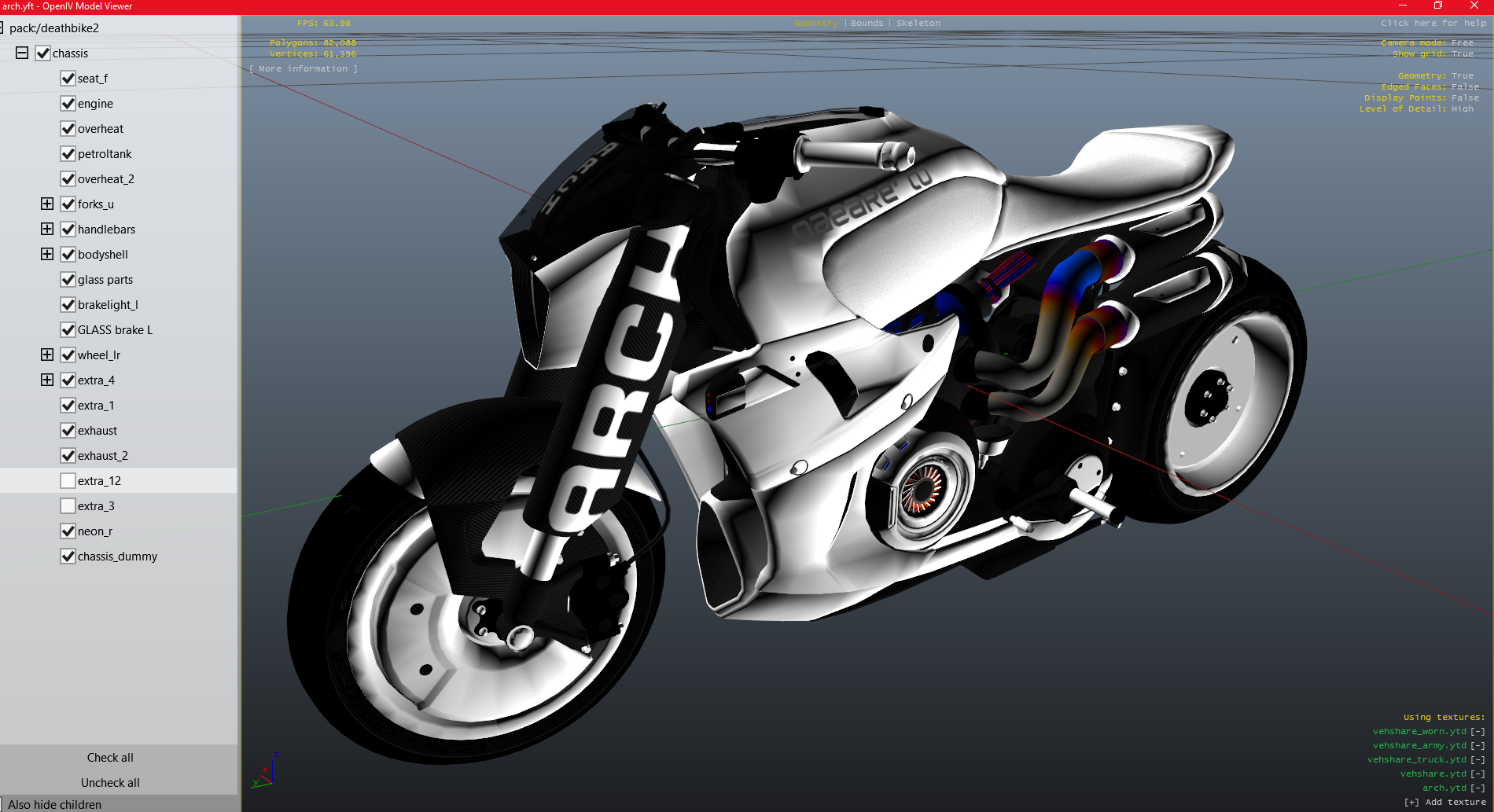
Task: Enable the extra_3 checkbox
Action: tap(68, 505)
